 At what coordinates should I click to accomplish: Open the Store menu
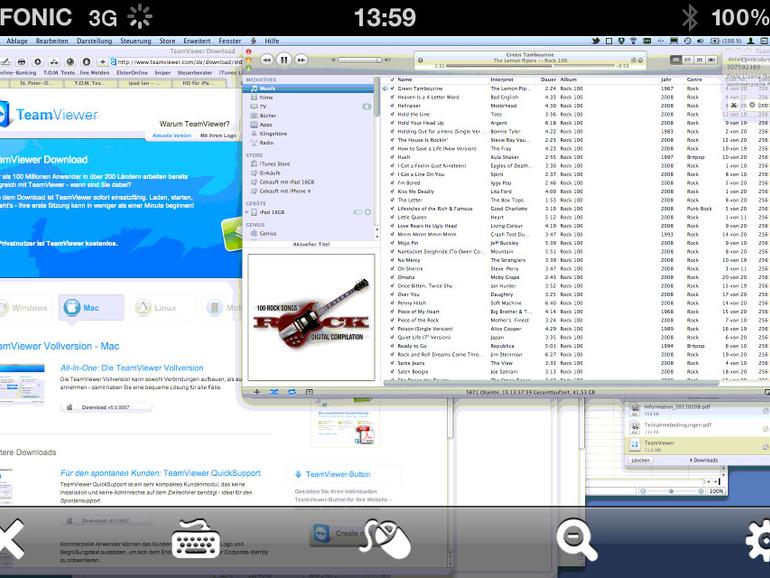pos(167,41)
